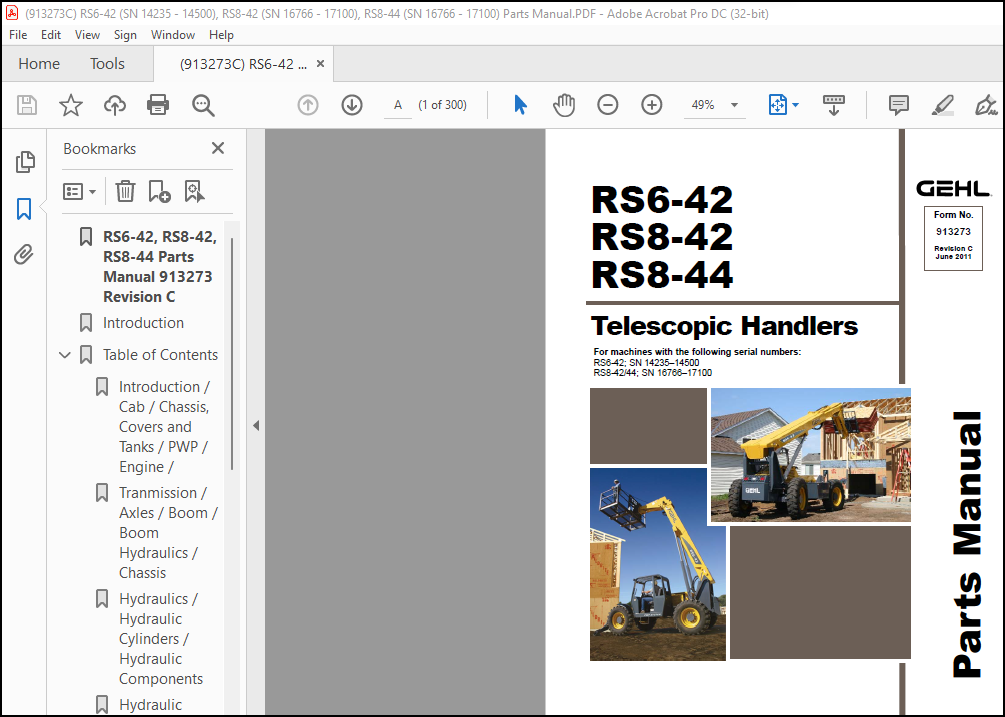1005x717 pixels.
Task: Switch to the Home tab
Action: (x=39, y=63)
